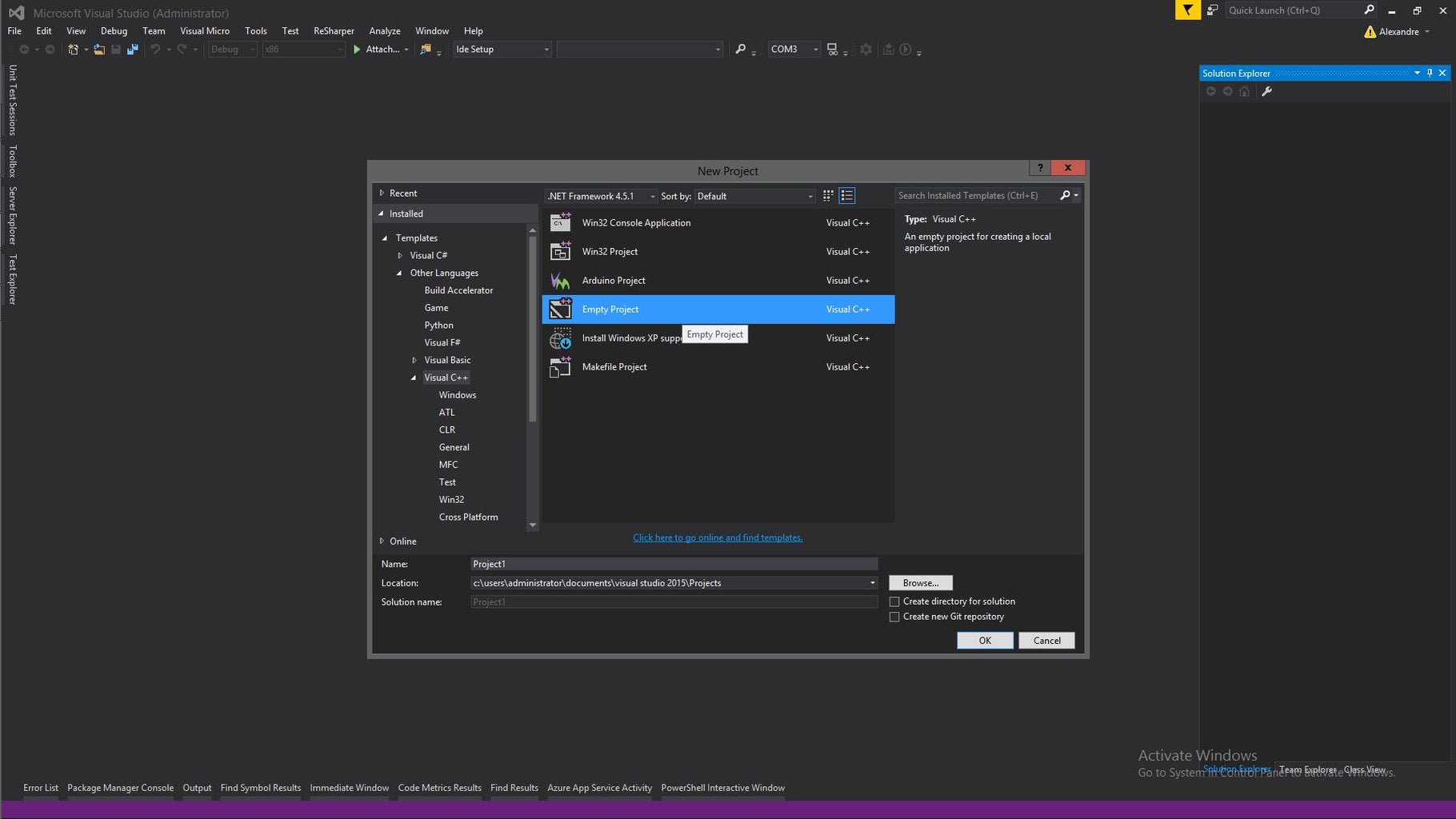This screenshot has width=1456, height=819.
Task: Click the Visual Micro serial monitor icon
Action: pyautogui.click(x=832, y=49)
